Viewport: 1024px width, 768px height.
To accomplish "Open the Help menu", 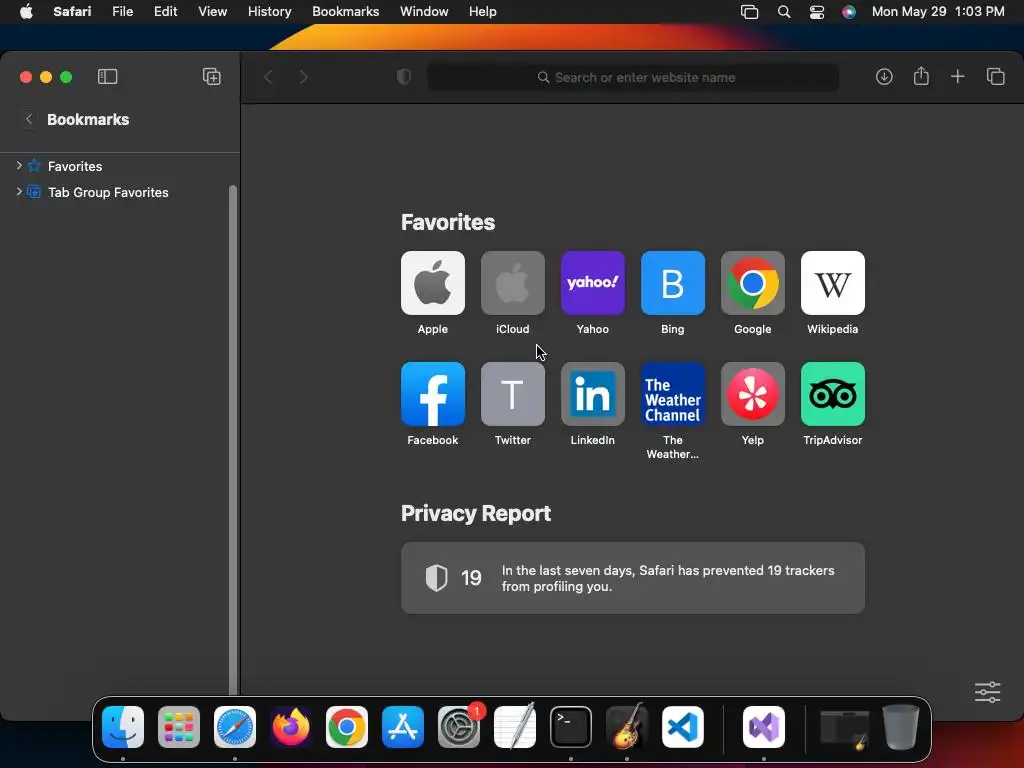I will coord(483,12).
